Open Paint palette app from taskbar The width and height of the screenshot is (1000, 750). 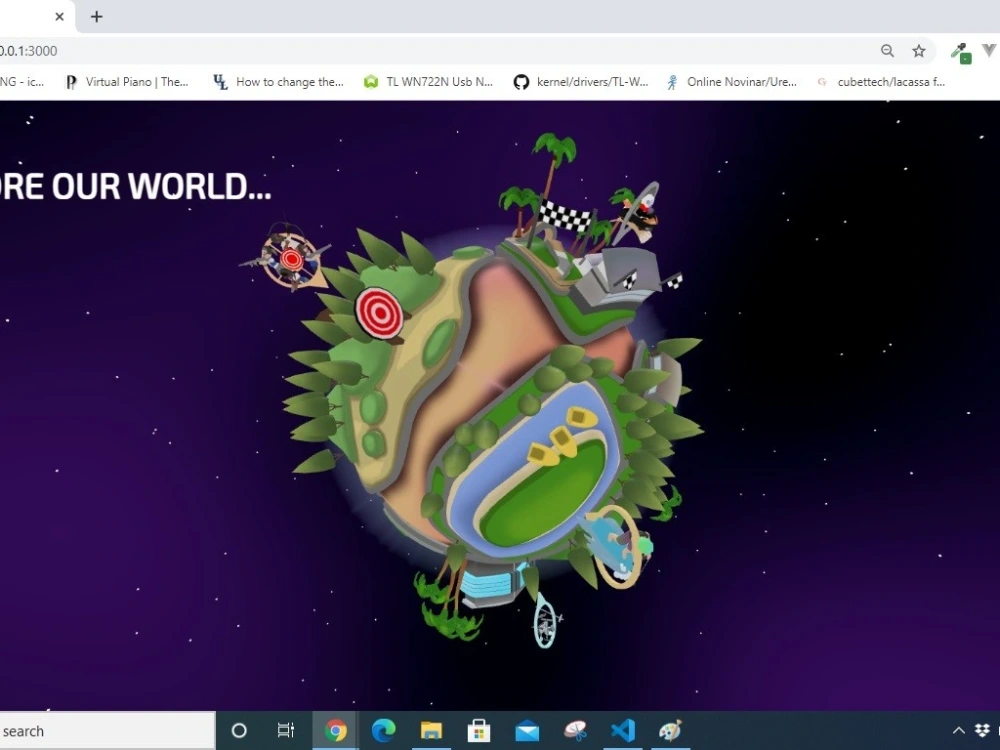point(670,730)
